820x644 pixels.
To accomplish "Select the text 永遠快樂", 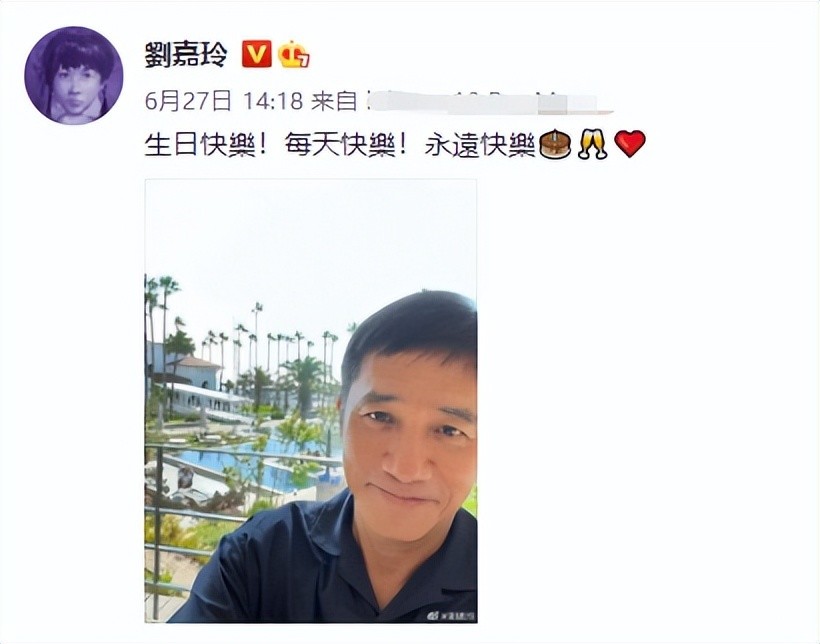I will tap(480, 144).
